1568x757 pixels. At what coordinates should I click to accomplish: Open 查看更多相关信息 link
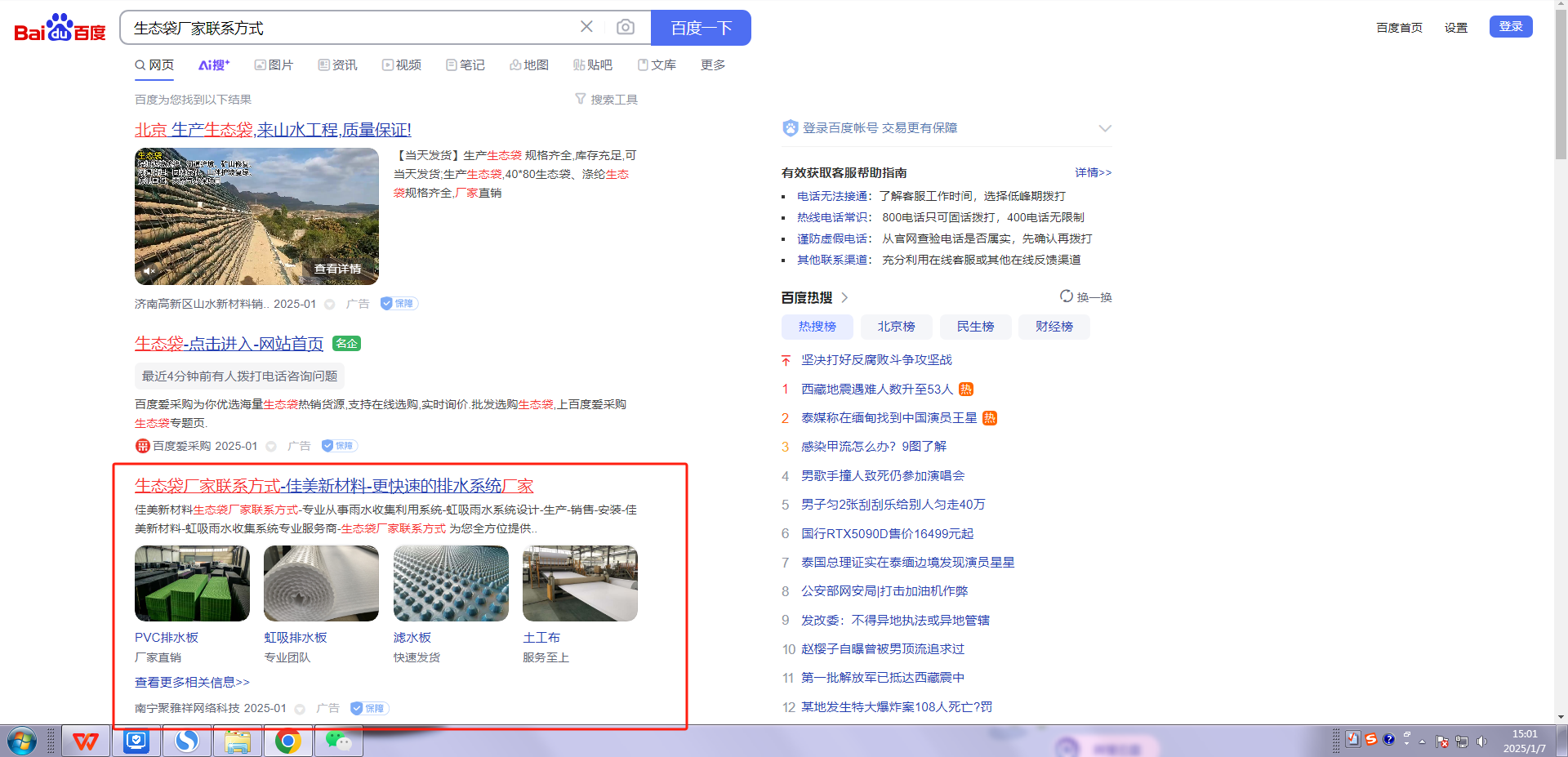[x=192, y=682]
